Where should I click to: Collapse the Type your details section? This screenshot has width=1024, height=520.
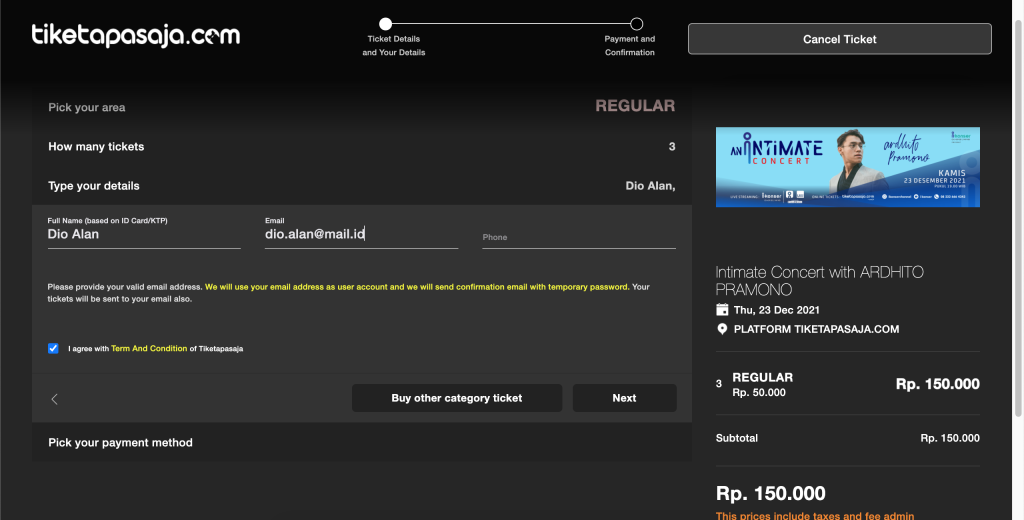pyautogui.click(x=362, y=186)
